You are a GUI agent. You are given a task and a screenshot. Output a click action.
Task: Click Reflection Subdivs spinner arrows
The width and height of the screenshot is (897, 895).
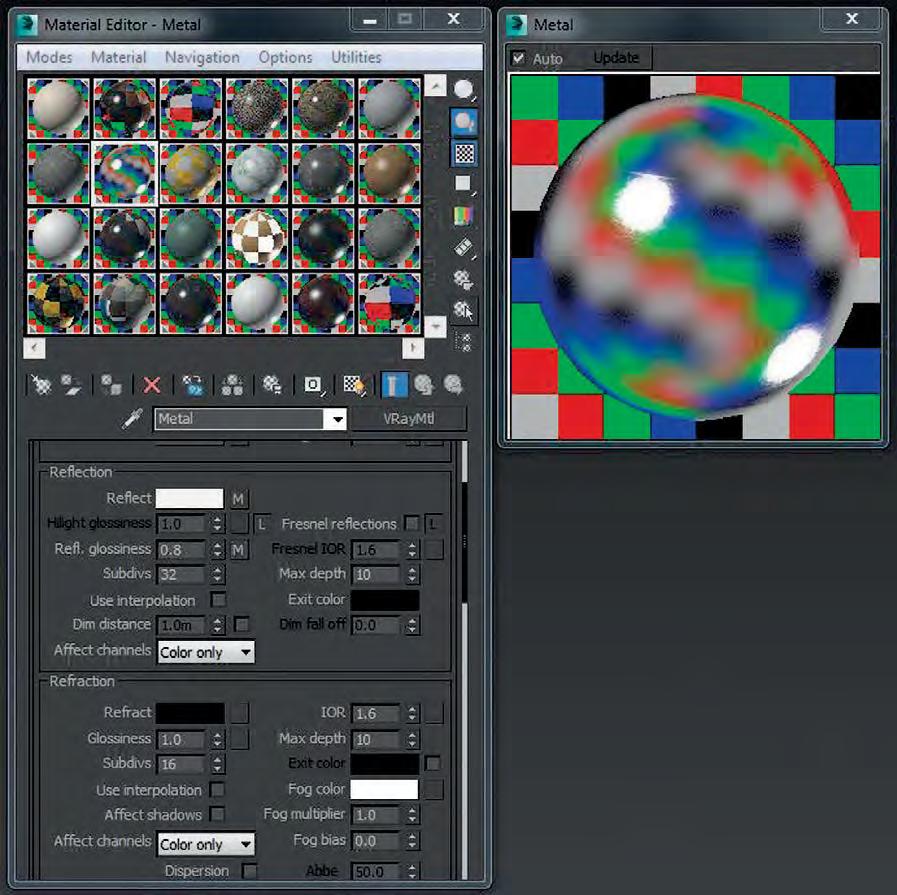point(217,574)
